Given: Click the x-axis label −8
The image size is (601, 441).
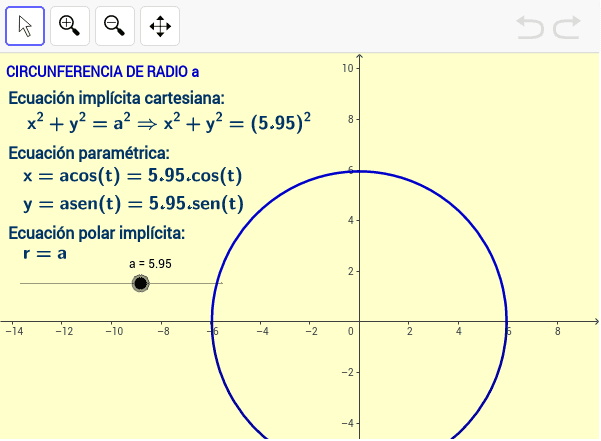Looking at the screenshot, I should (x=163, y=331).
